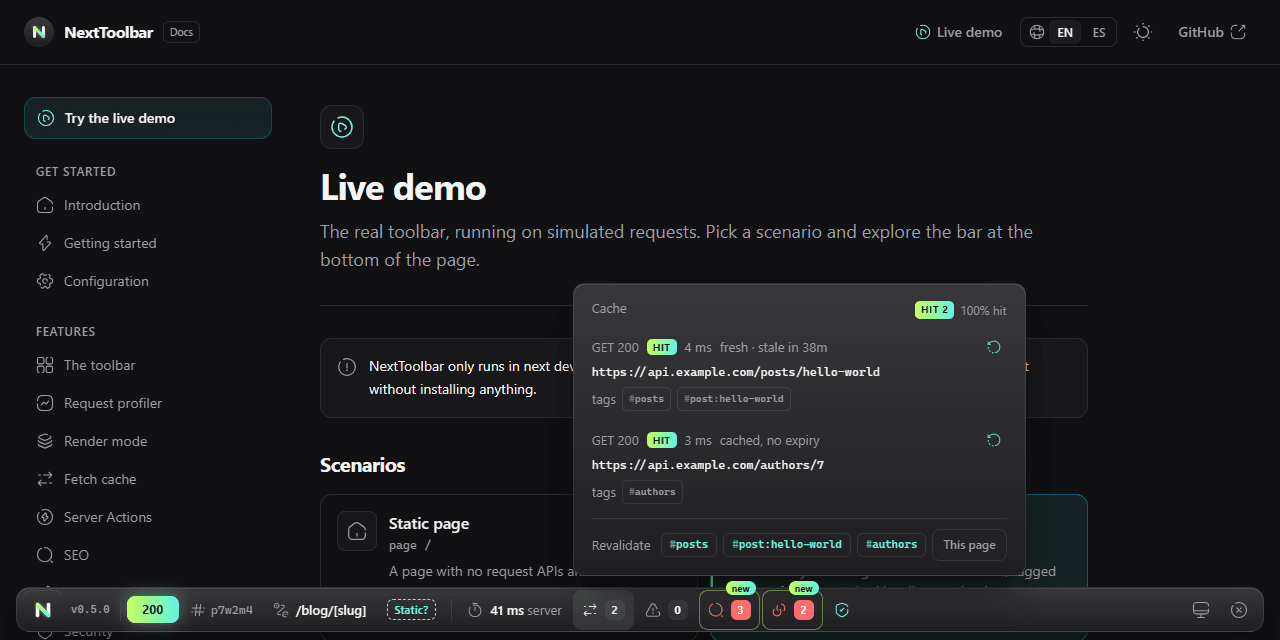Screen dimensions: 1280x640
Task: Click the Render mode layers icon
Action: 45,441
